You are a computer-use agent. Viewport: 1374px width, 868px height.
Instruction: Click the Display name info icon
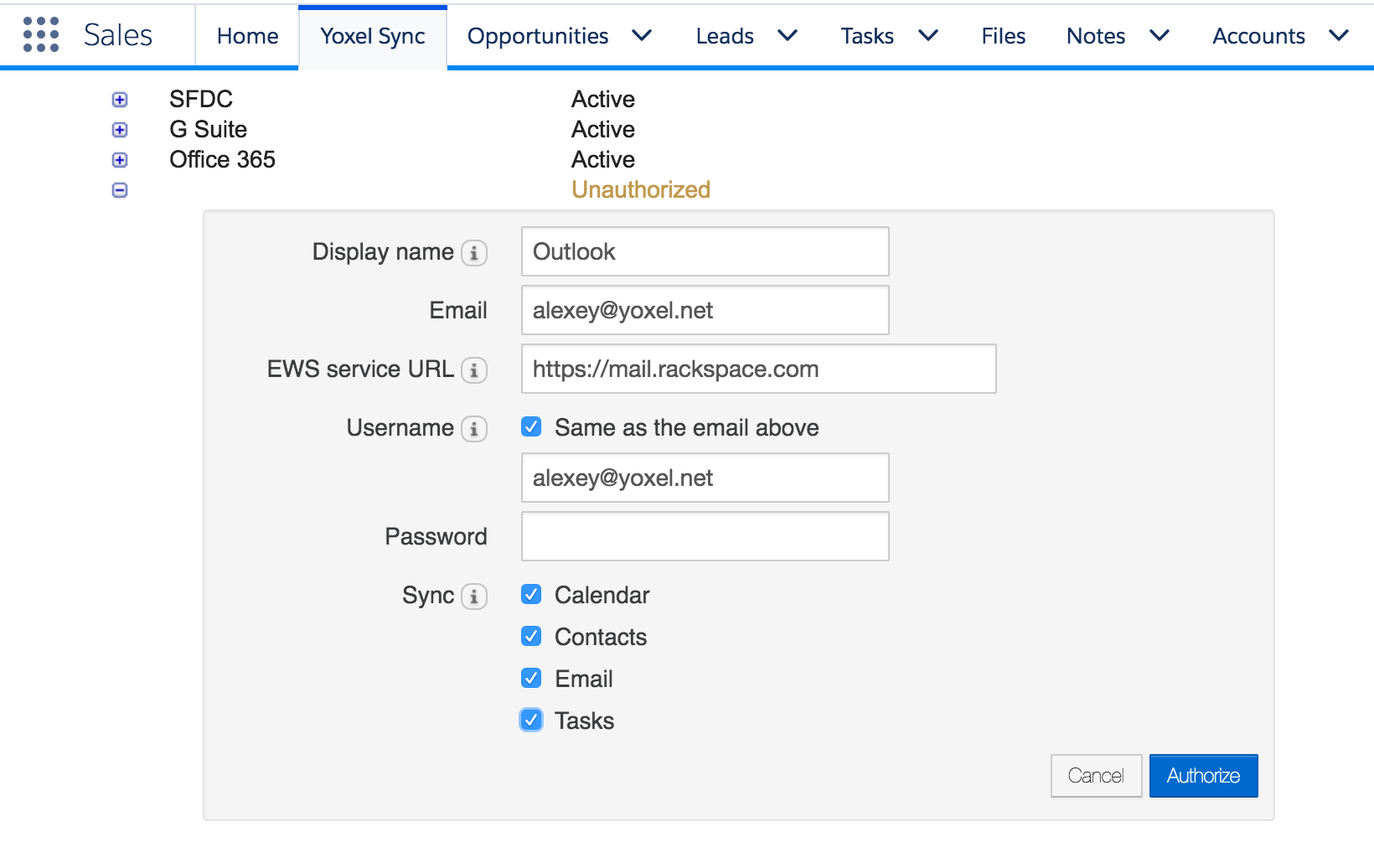click(x=474, y=253)
